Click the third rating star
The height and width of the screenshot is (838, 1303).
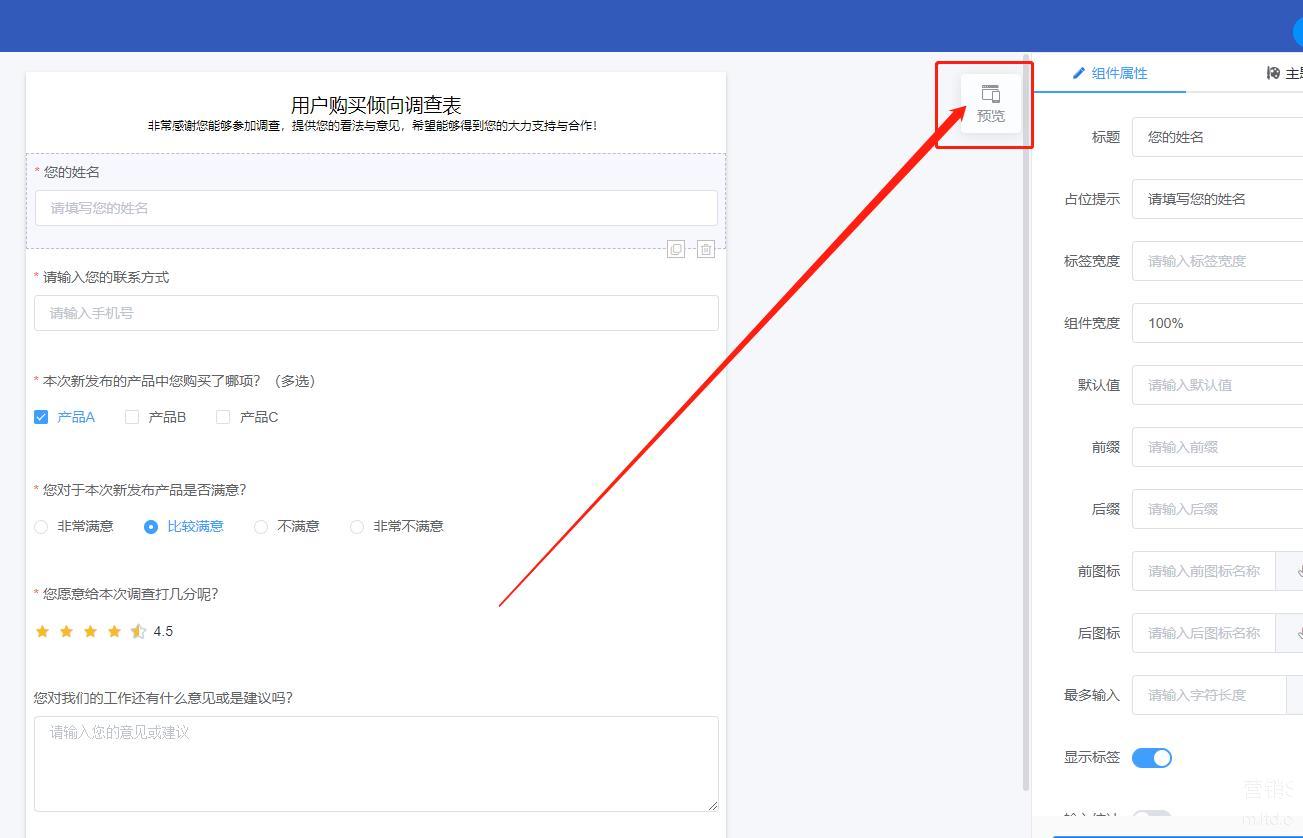point(90,631)
